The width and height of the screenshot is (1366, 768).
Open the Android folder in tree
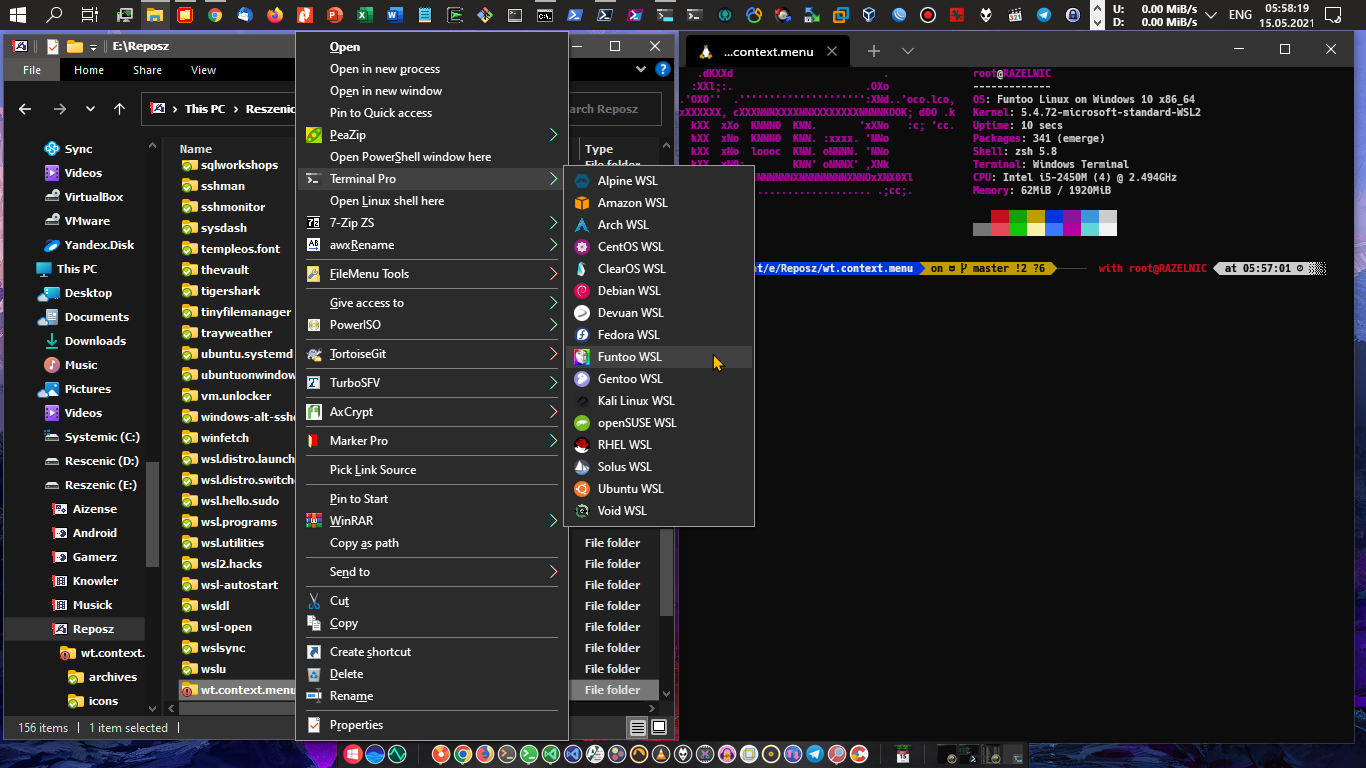[95, 533]
